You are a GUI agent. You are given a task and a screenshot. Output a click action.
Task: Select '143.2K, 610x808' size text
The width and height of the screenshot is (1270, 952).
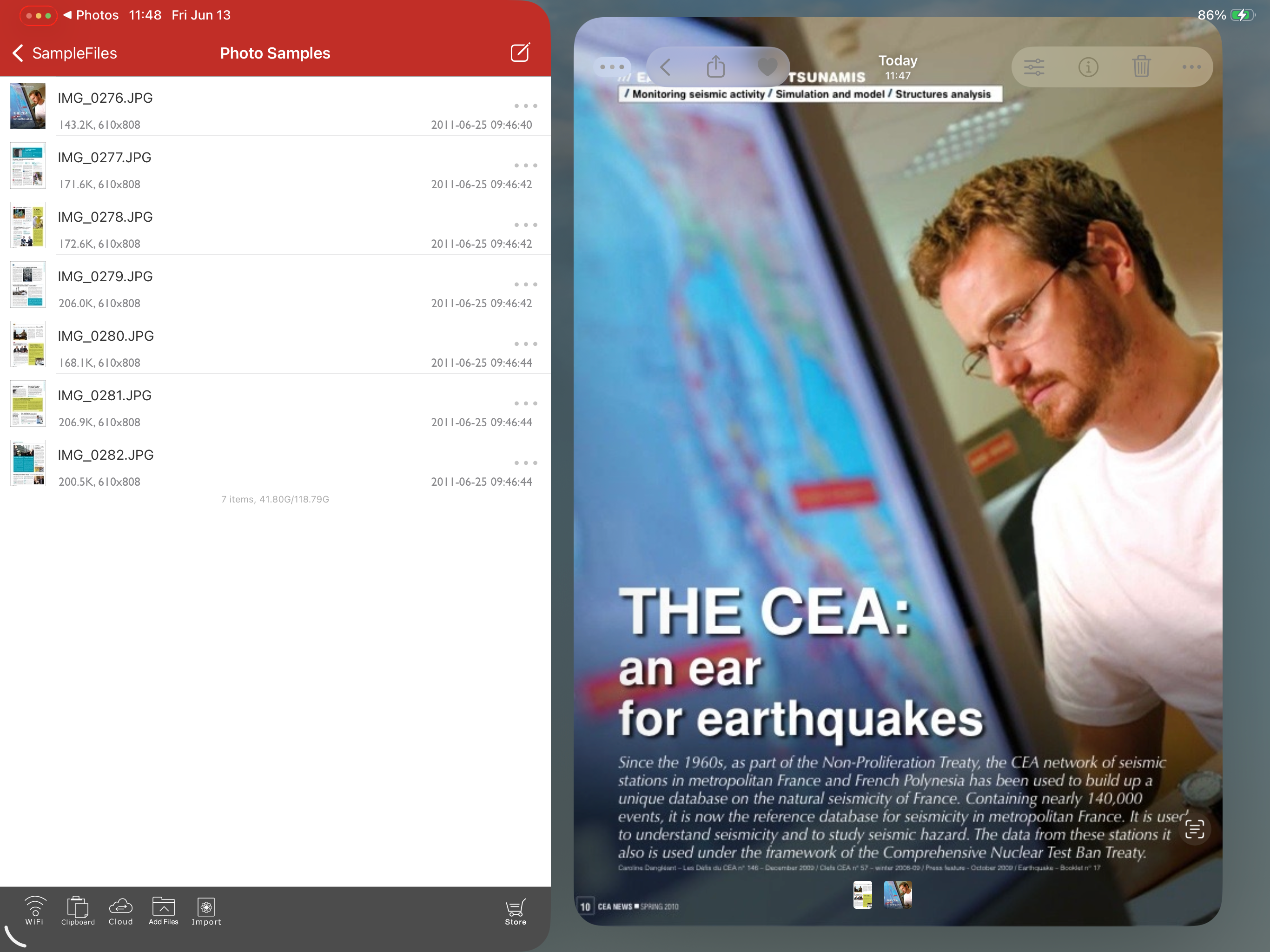pos(99,125)
